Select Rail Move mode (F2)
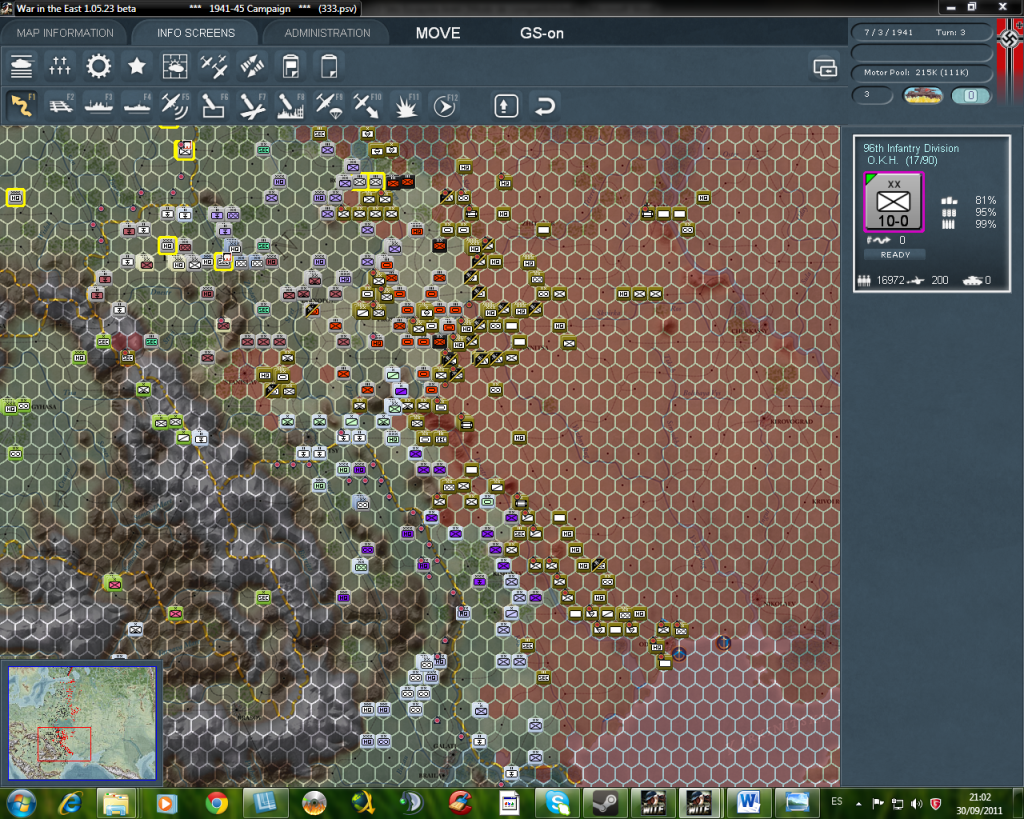 [x=61, y=105]
